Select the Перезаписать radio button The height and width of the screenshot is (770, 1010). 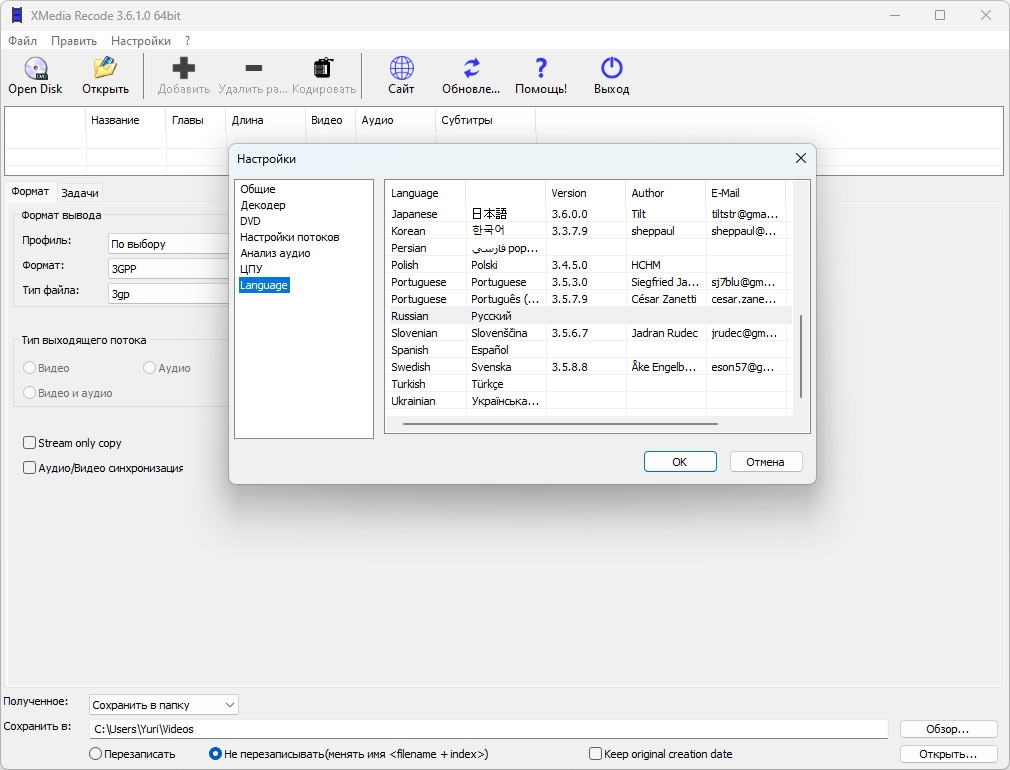point(96,754)
